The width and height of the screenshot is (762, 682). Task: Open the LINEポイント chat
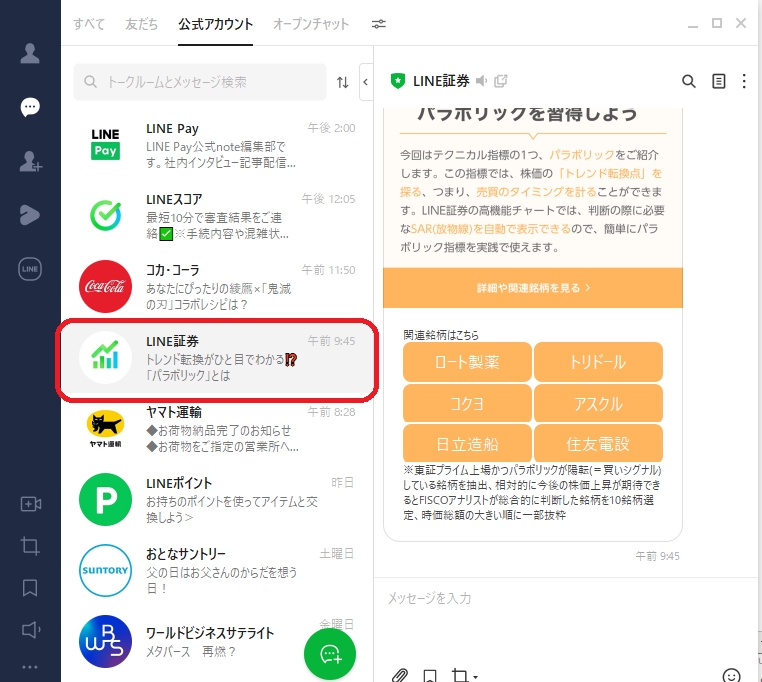(217, 500)
